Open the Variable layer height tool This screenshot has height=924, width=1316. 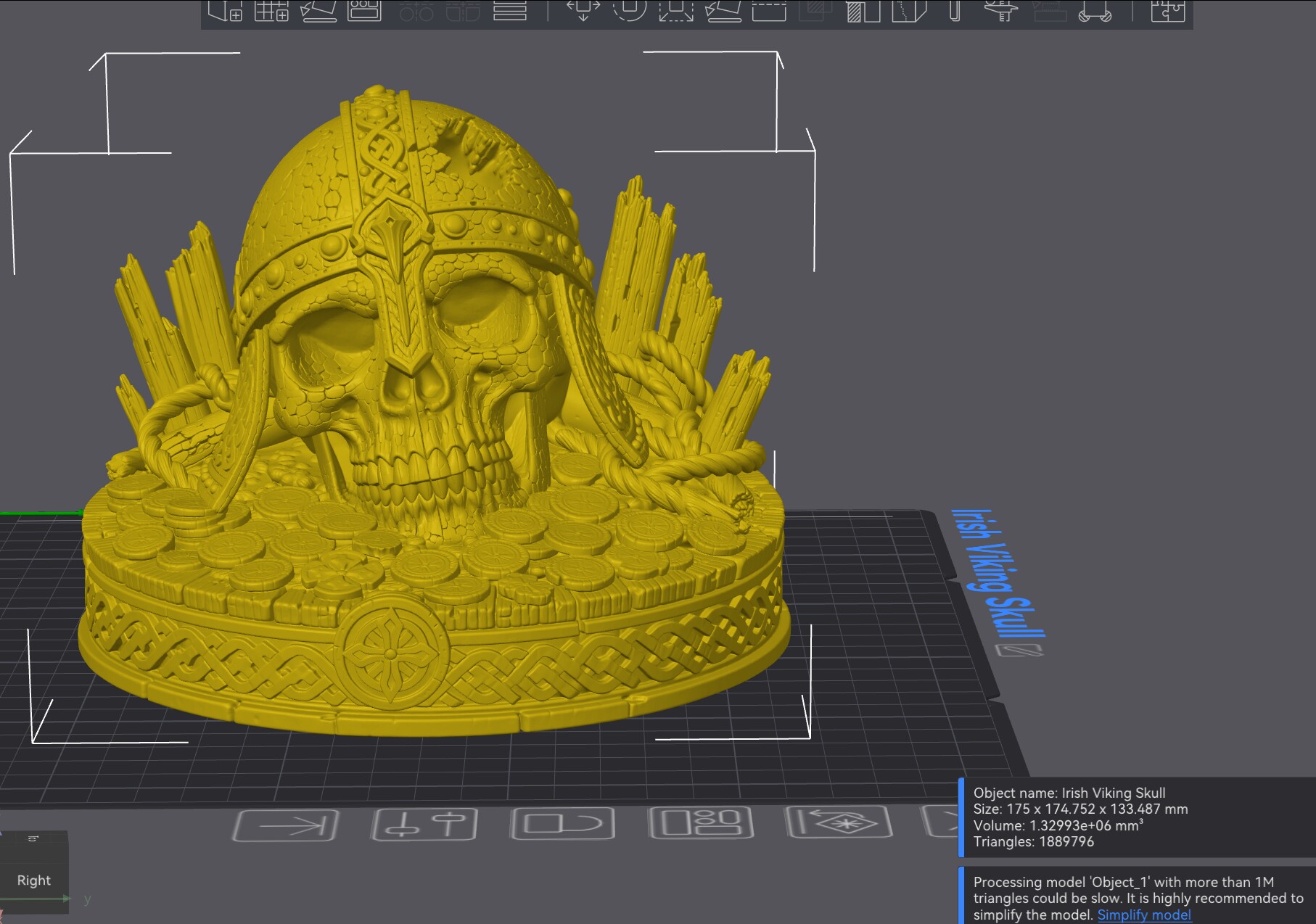510,10
